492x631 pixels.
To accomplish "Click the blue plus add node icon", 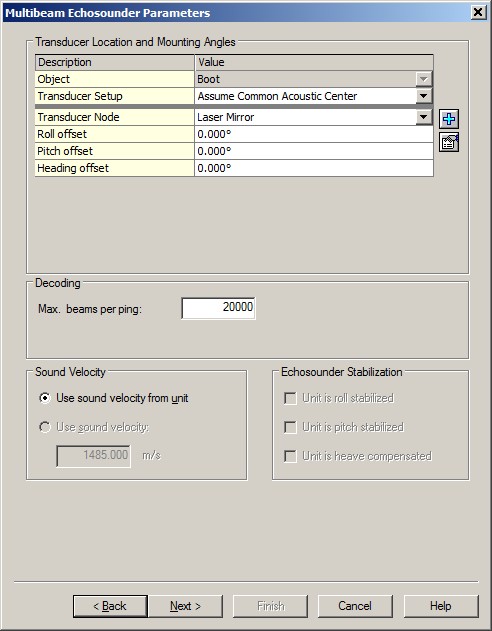I will [x=449, y=119].
